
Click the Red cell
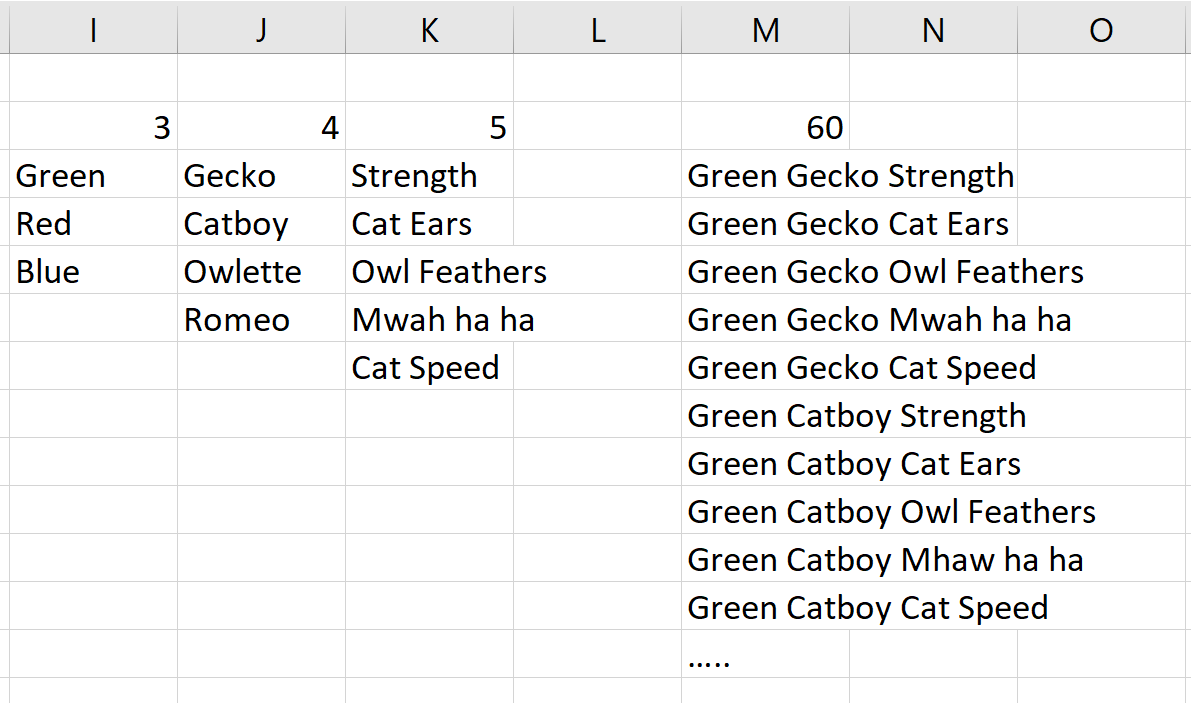(x=93, y=223)
